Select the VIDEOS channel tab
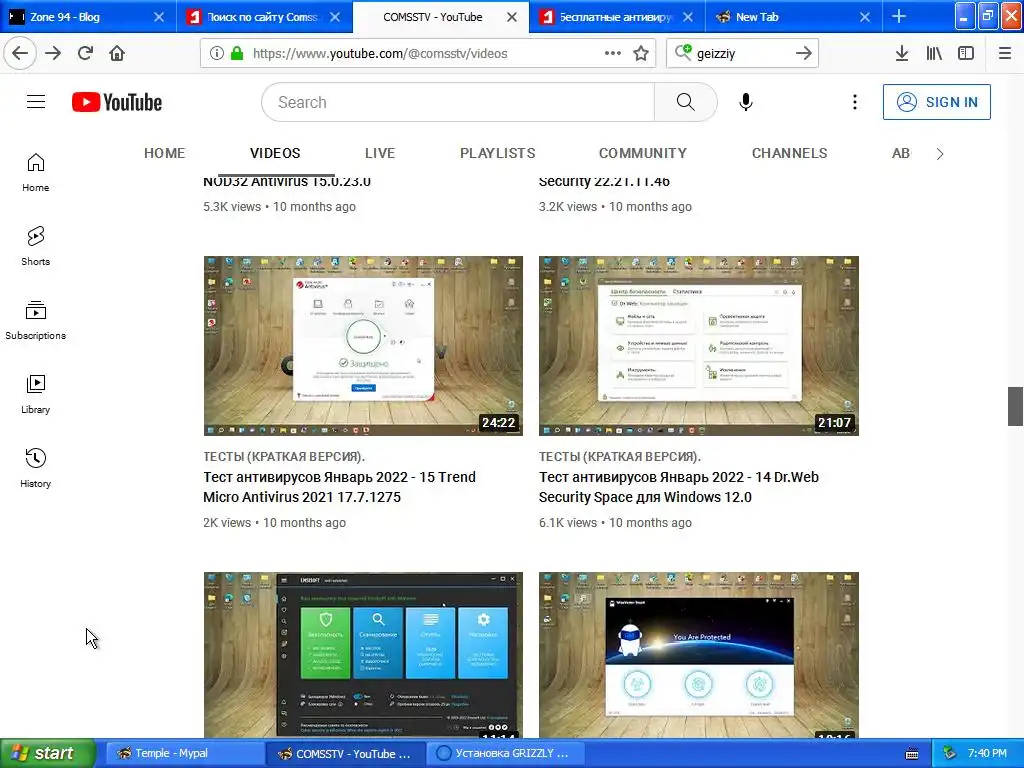The image size is (1024, 768). [x=275, y=153]
